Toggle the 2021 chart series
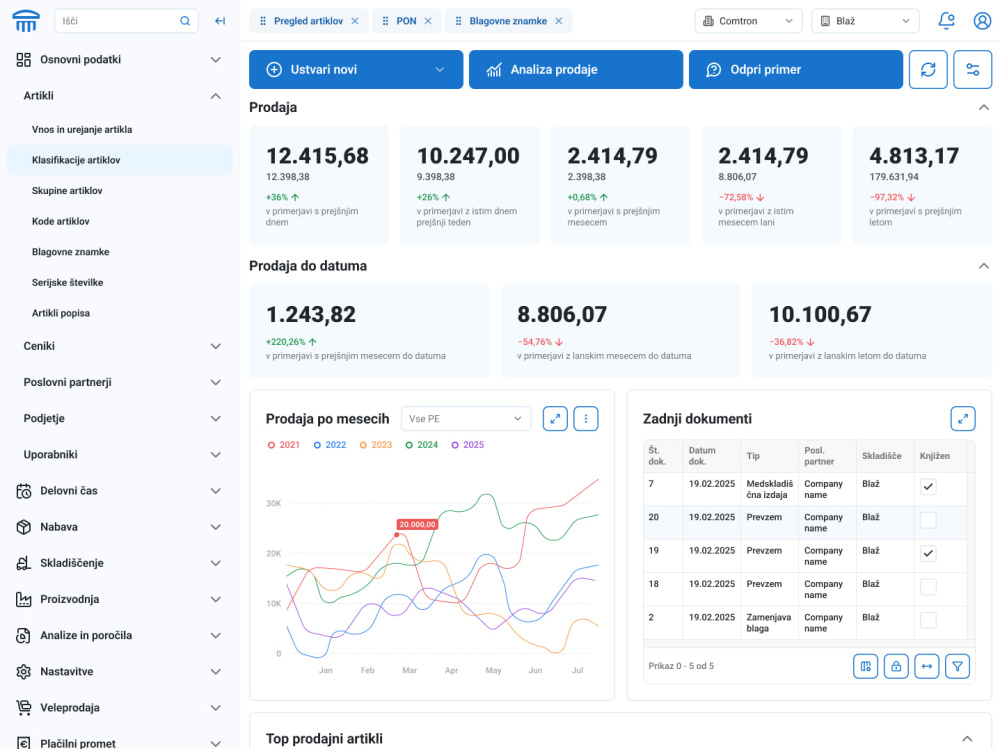Image resolution: width=1000 pixels, height=749 pixels. point(283,445)
